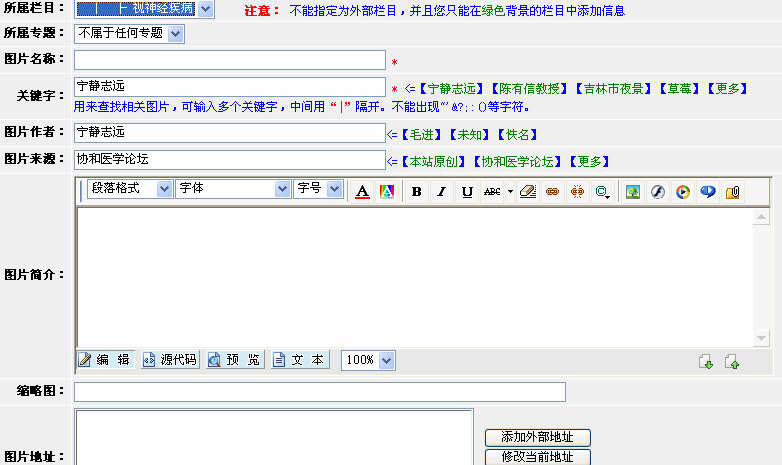The height and width of the screenshot is (465, 782).
Task: Open the font text color picker
Action: [363, 191]
